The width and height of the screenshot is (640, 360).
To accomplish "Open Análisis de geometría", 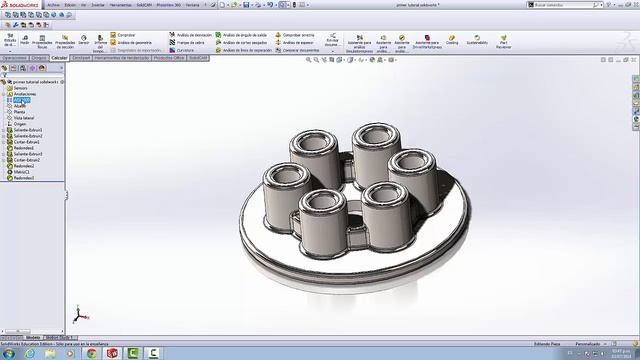I will pos(131,42).
